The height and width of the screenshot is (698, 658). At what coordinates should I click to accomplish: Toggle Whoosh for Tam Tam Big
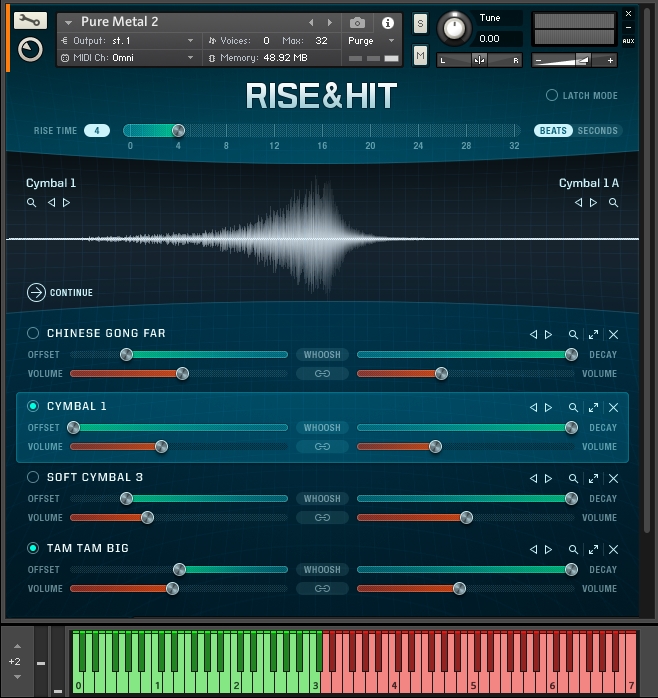click(322, 569)
